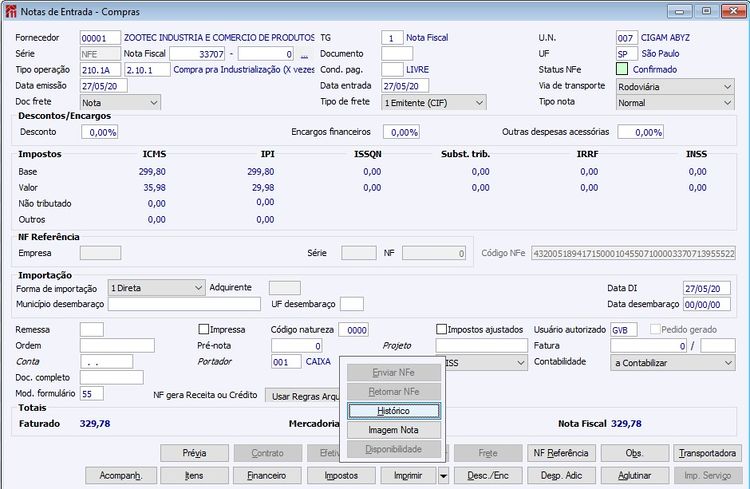Open the Tipo nota dropdown
This screenshot has height=489, width=750.
(x=675, y=103)
